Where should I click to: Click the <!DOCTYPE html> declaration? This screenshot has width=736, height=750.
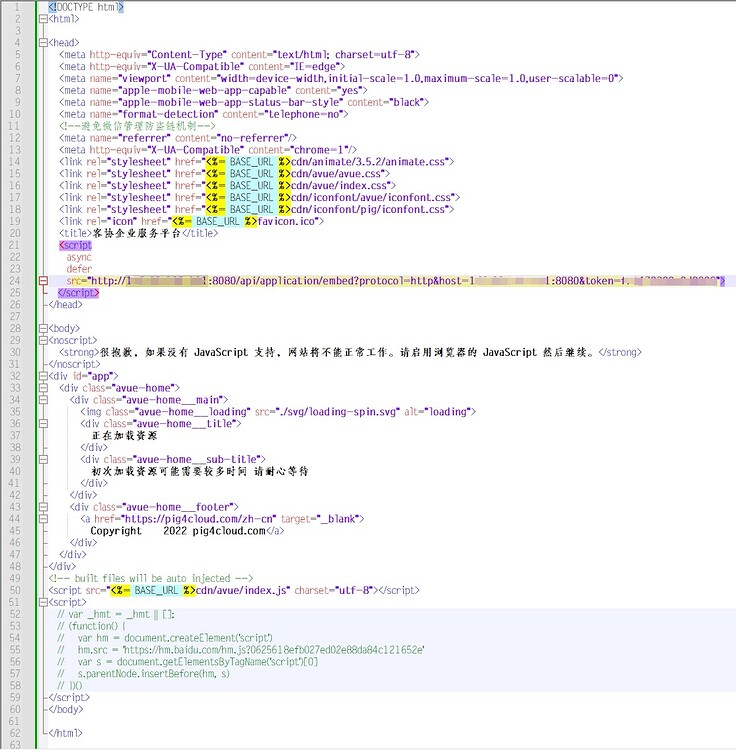[86, 7]
